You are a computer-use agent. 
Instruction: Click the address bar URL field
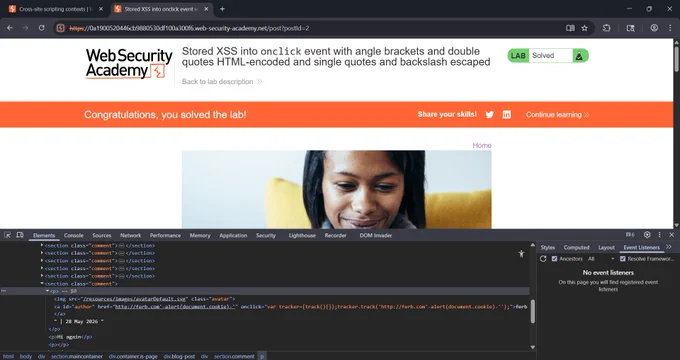pyautogui.click(x=312, y=28)
